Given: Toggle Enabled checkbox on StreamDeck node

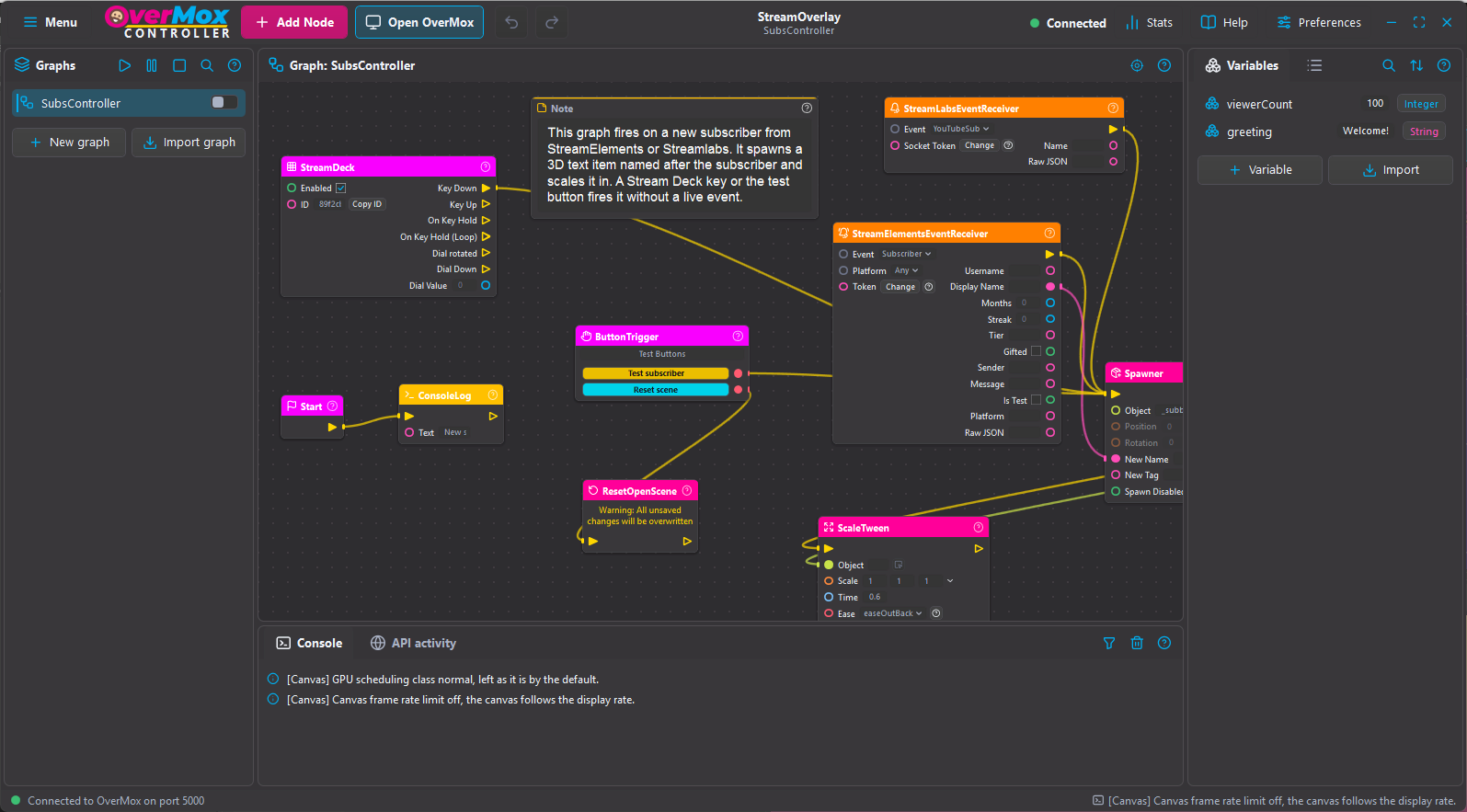Looking at the screenshot, I should point(340,188).
